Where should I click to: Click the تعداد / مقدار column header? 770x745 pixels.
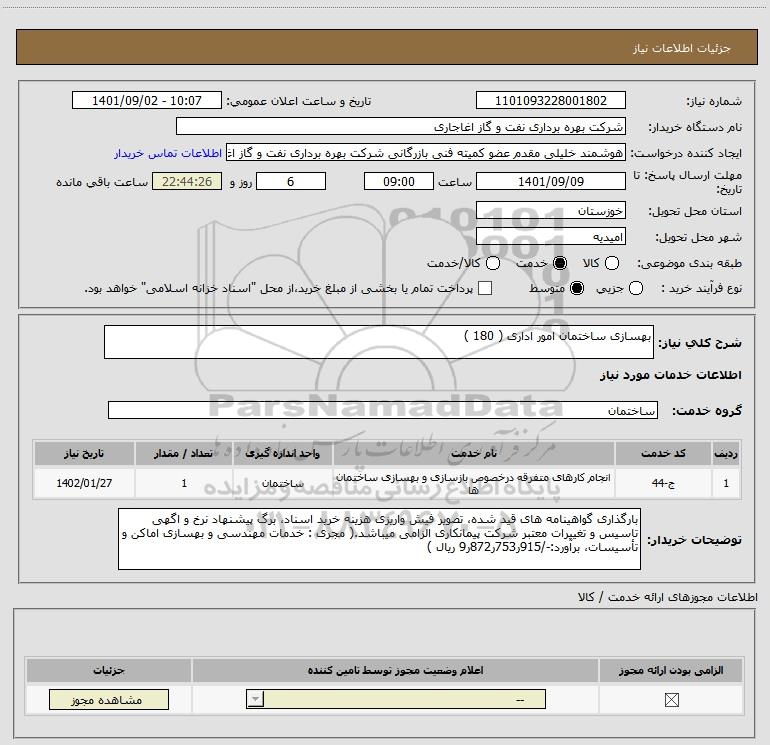[184, 453]
